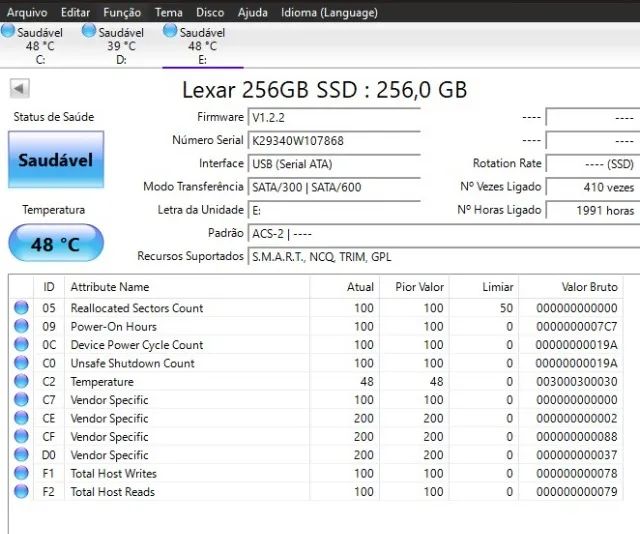Click the serial number field K29340W107868
Viewport: 640px width, 534px height.
(334, 141)
